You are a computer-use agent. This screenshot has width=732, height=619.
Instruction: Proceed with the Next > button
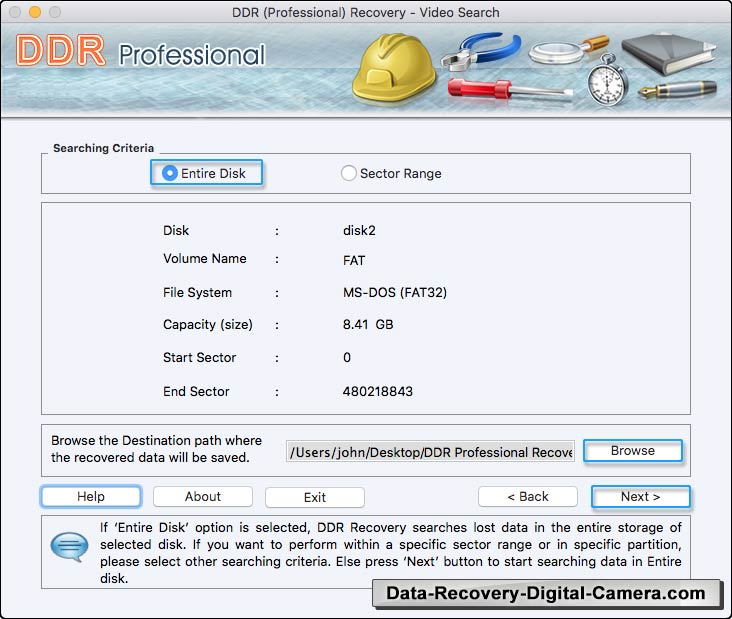pyautogui.click(x=640, y=497)
